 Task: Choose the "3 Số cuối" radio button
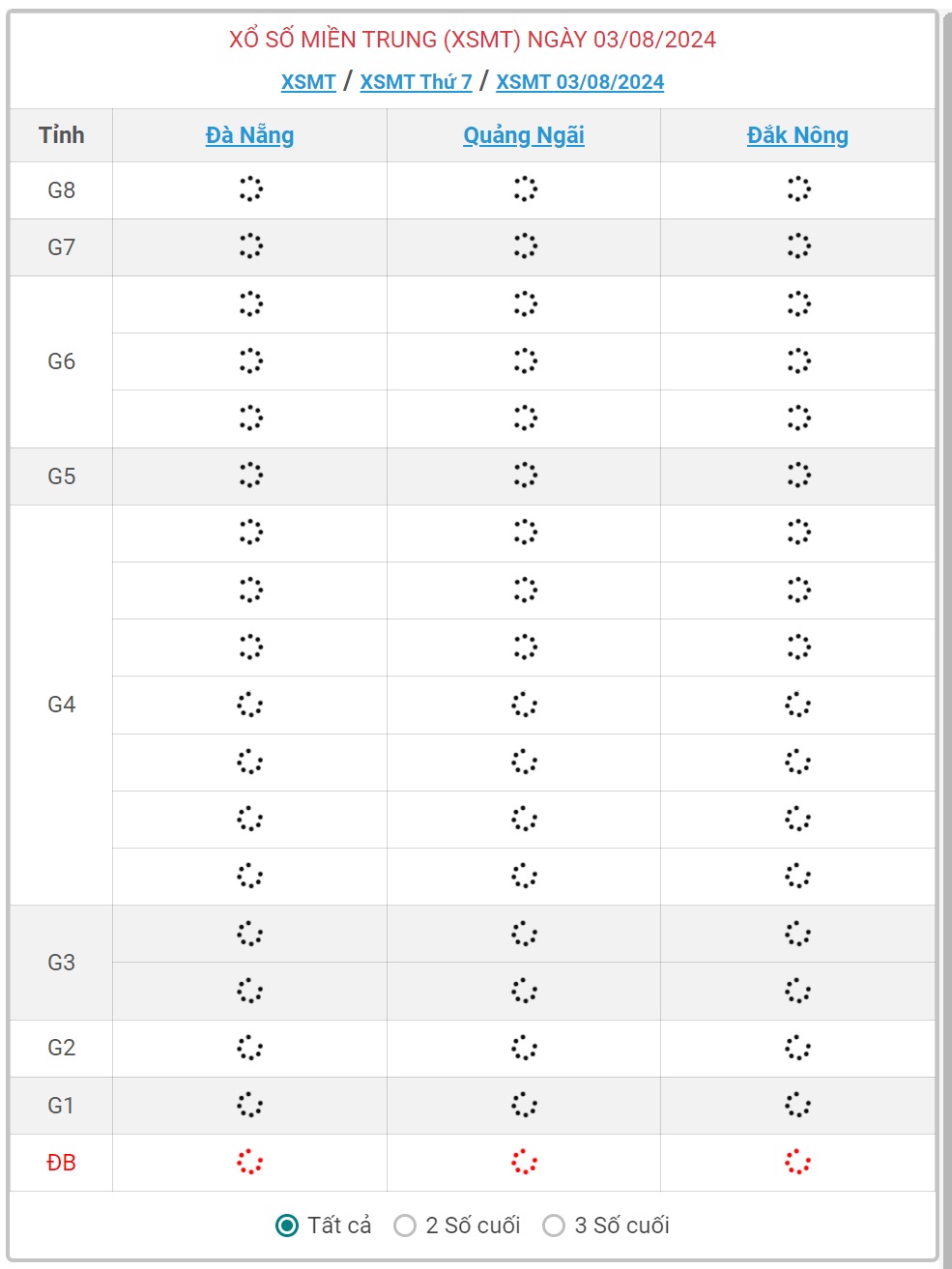[x=554, y=1226]
